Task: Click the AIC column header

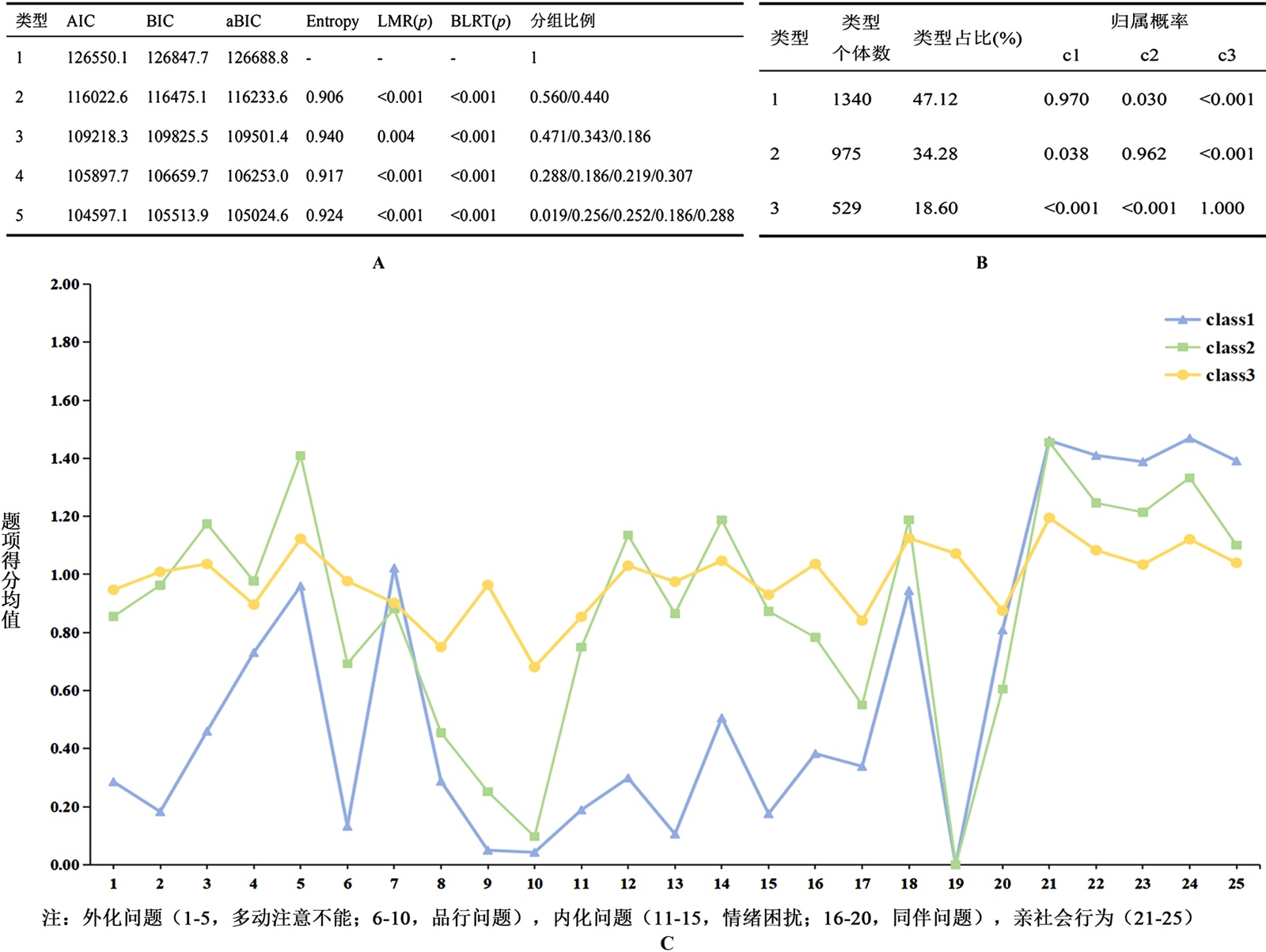Action: click(x=81, y=21)
